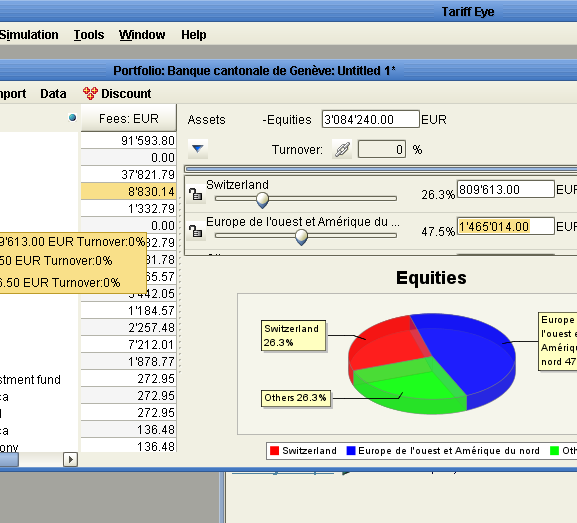The height and width of the screenshot is (523, 577).
Task: Select the 37'821.79 fee cell
Action: click(128, 174)
